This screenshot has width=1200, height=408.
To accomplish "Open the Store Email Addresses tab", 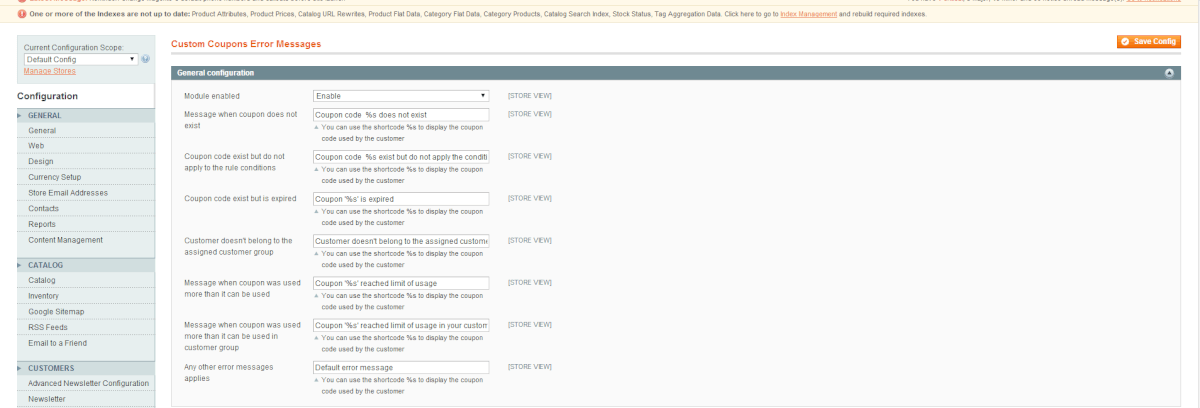I will pyautogui.click(x=85, y=193).
